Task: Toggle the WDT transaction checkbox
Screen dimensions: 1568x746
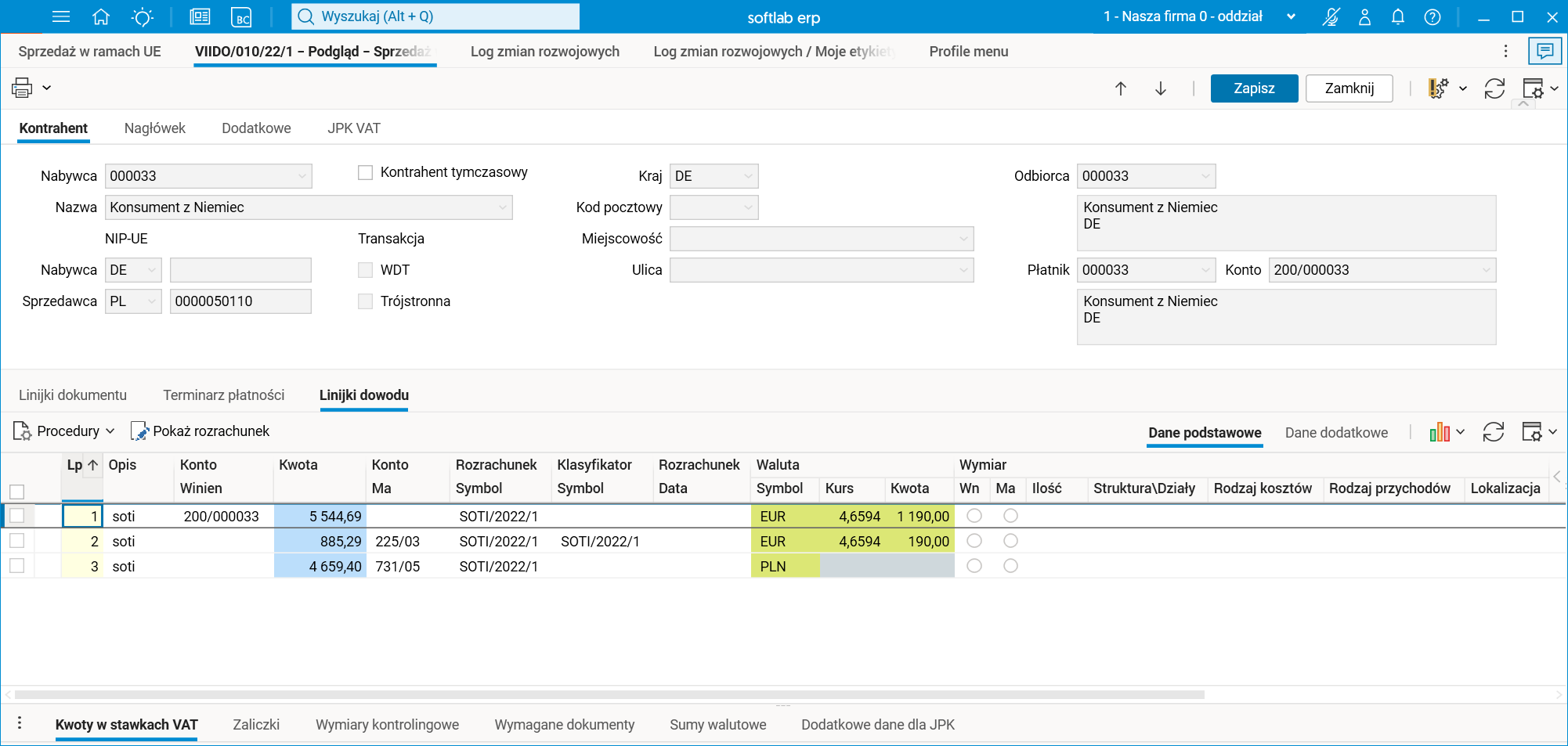Action: click(365, 270)
